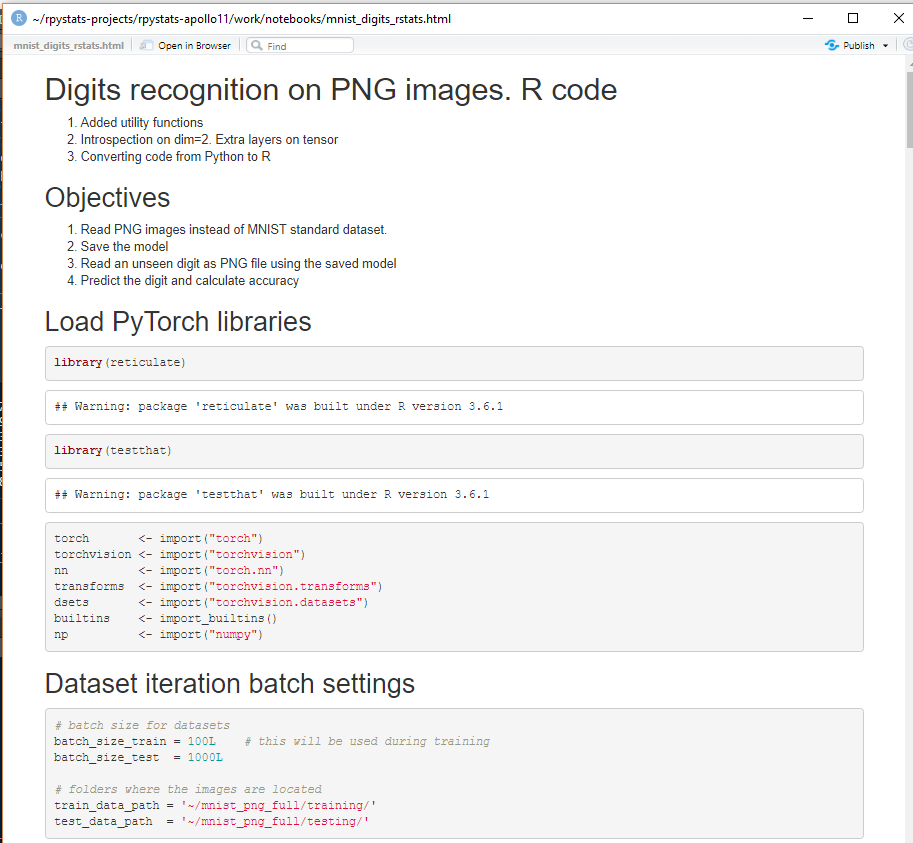Click the magnifying glass search icon
Screen dimensions: 913x843
point(256,46)
